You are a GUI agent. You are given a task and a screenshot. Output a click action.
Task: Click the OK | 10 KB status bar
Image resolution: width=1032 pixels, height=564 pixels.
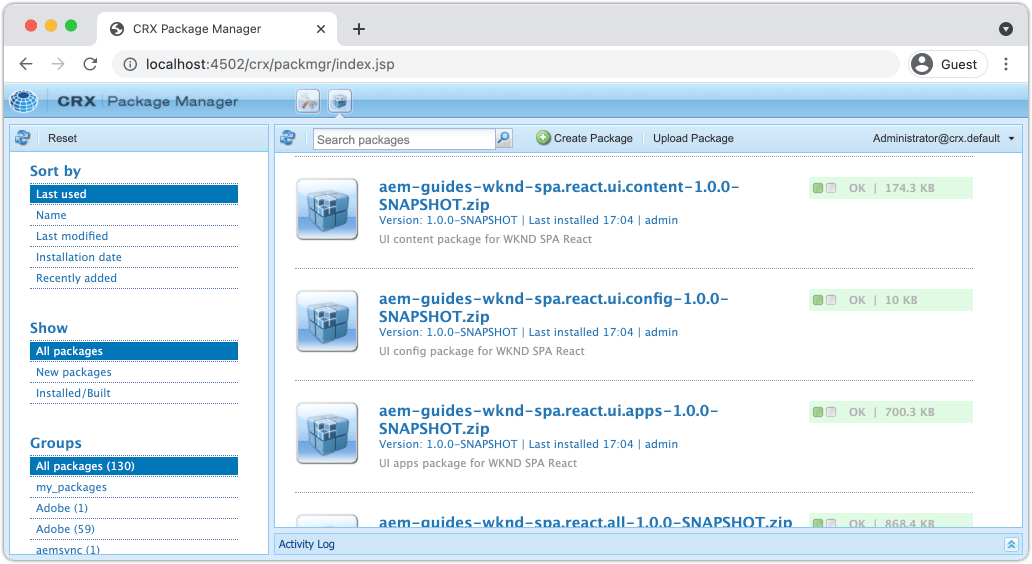890,300
